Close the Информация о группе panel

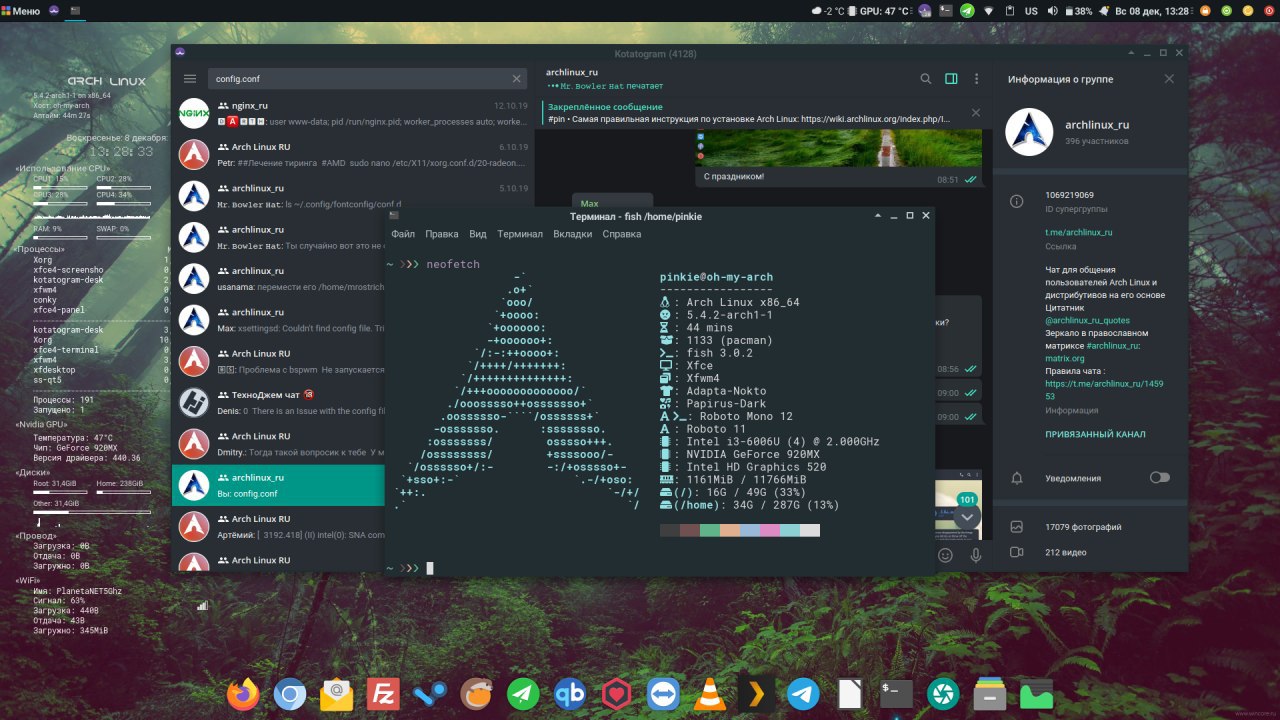1169,79
